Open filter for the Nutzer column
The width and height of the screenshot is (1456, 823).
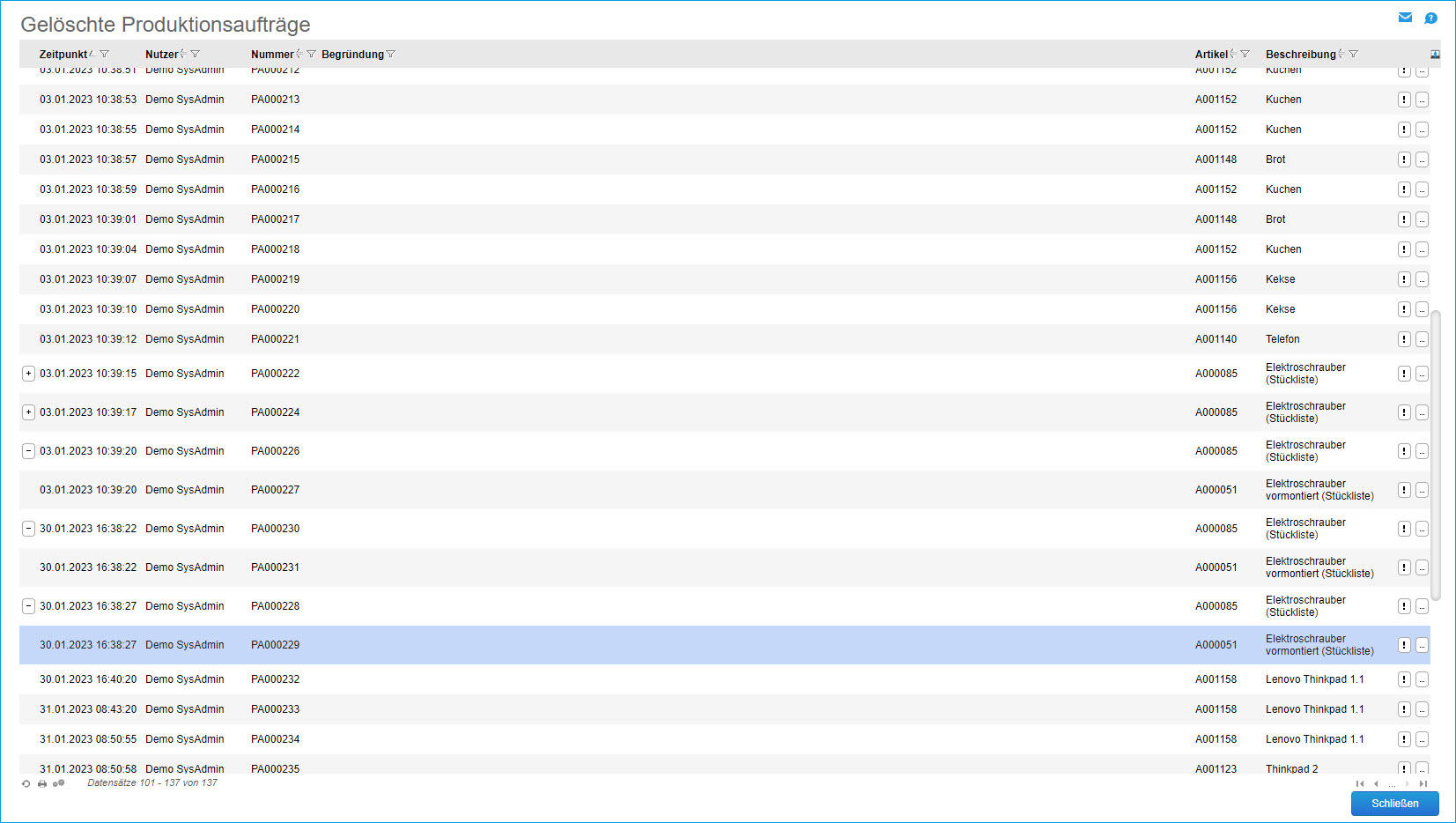[195, 54]
